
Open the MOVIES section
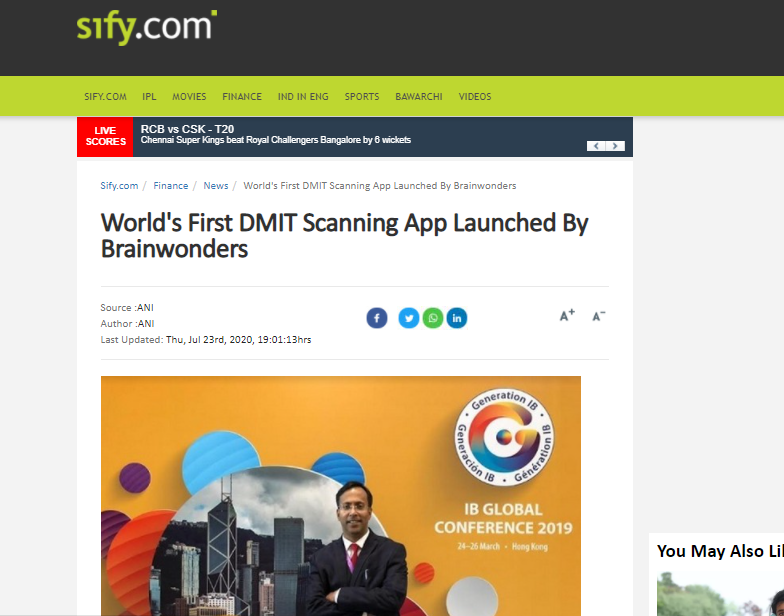pos(189,96)
